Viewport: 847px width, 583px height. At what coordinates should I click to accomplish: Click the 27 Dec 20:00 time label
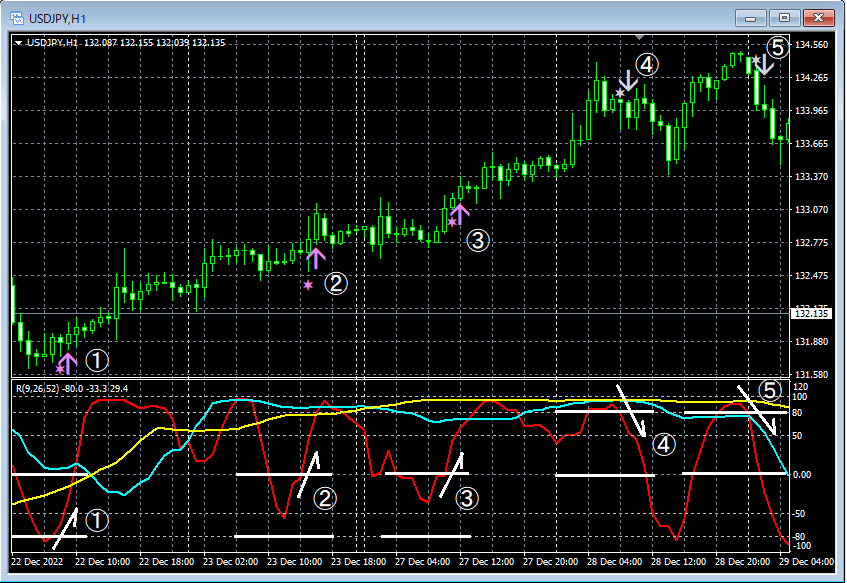click(550, 562)
